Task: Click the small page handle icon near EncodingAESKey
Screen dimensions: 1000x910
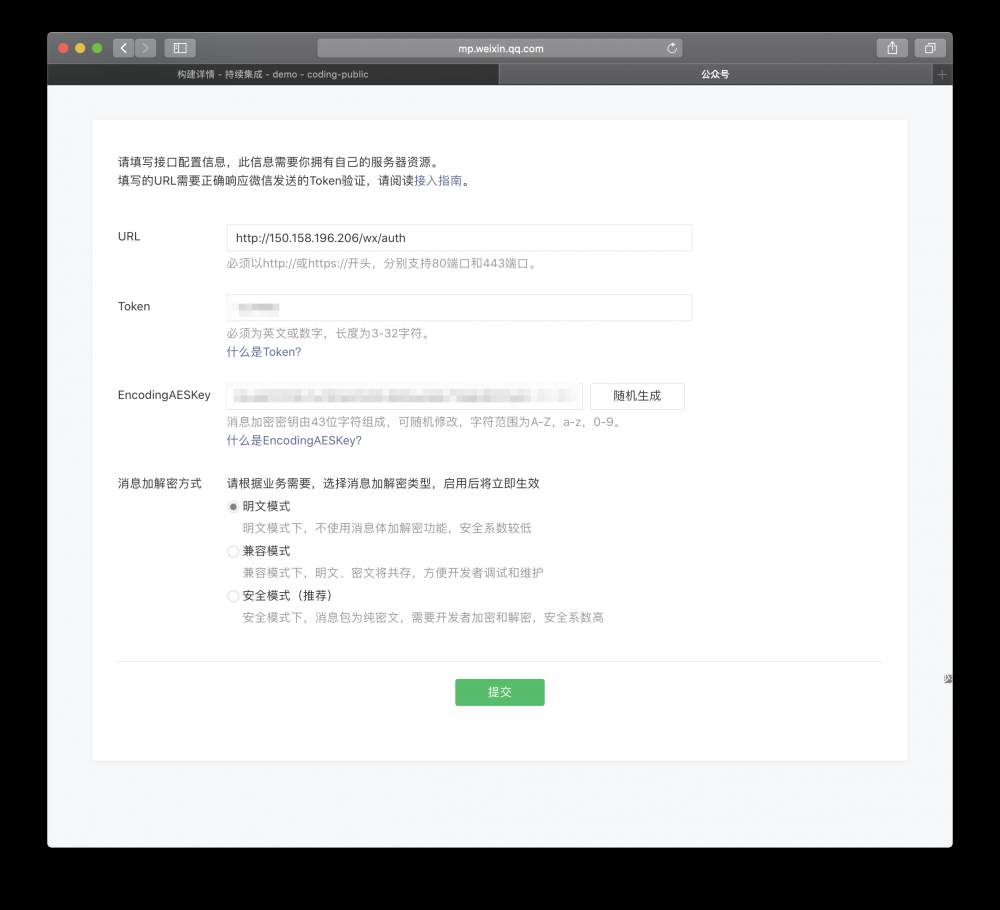Action: tap(946, 678)
